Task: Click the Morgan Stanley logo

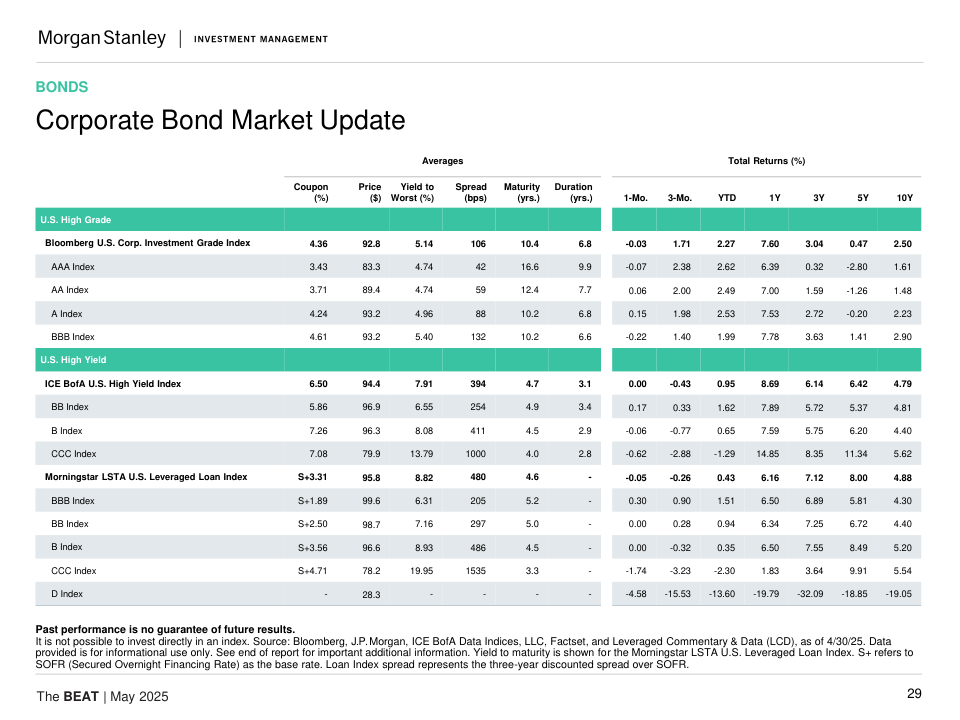Action: (x=101, y=38)
